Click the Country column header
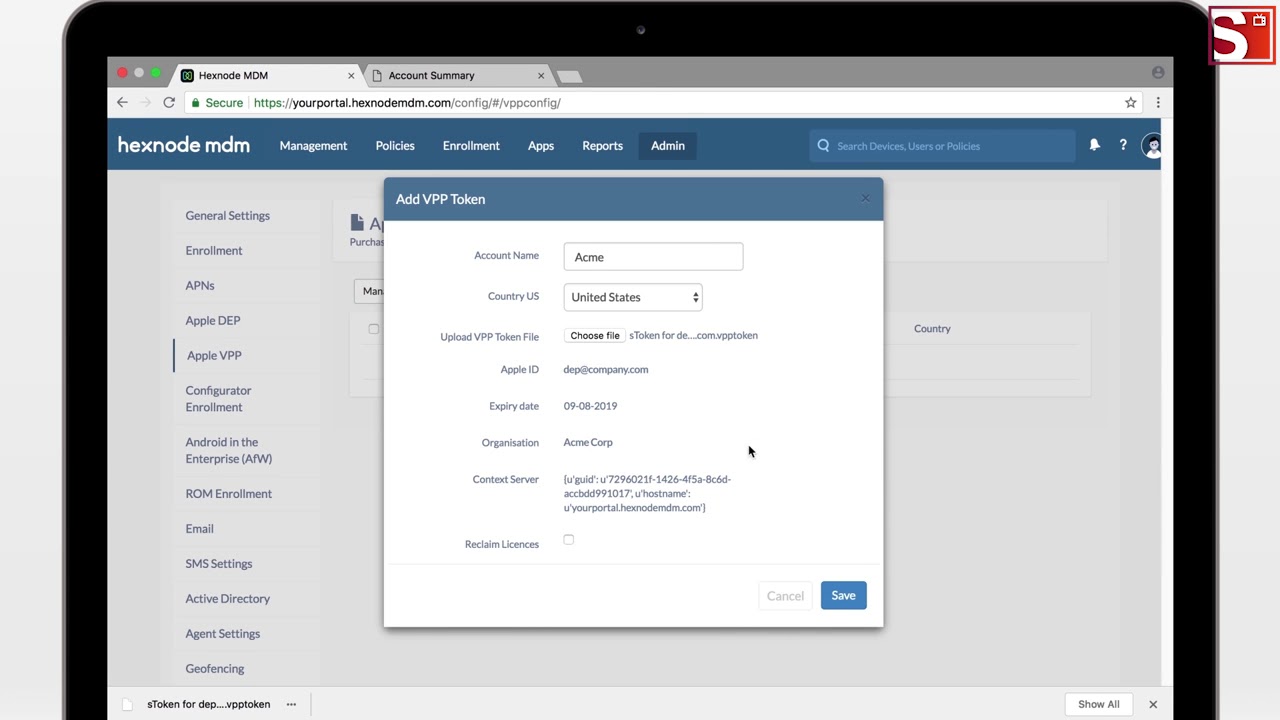Image resolution: width=1280 pixels, height=720 pixels. click(x=932, y=328)
